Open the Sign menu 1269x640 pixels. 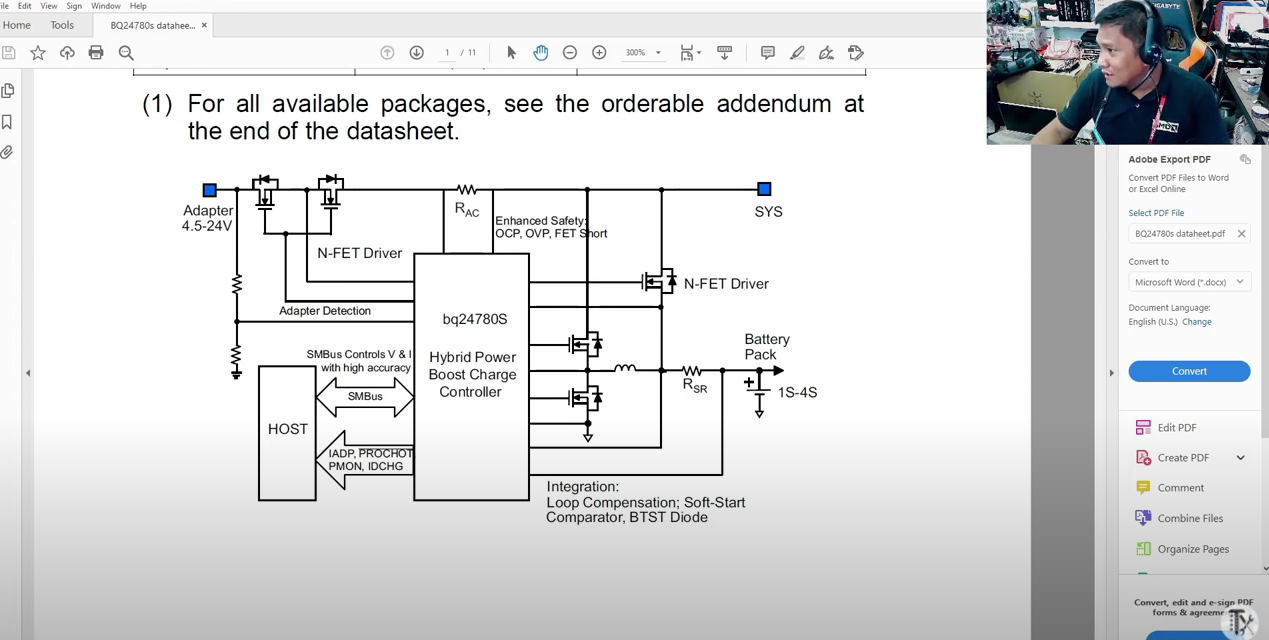[74, 6]
